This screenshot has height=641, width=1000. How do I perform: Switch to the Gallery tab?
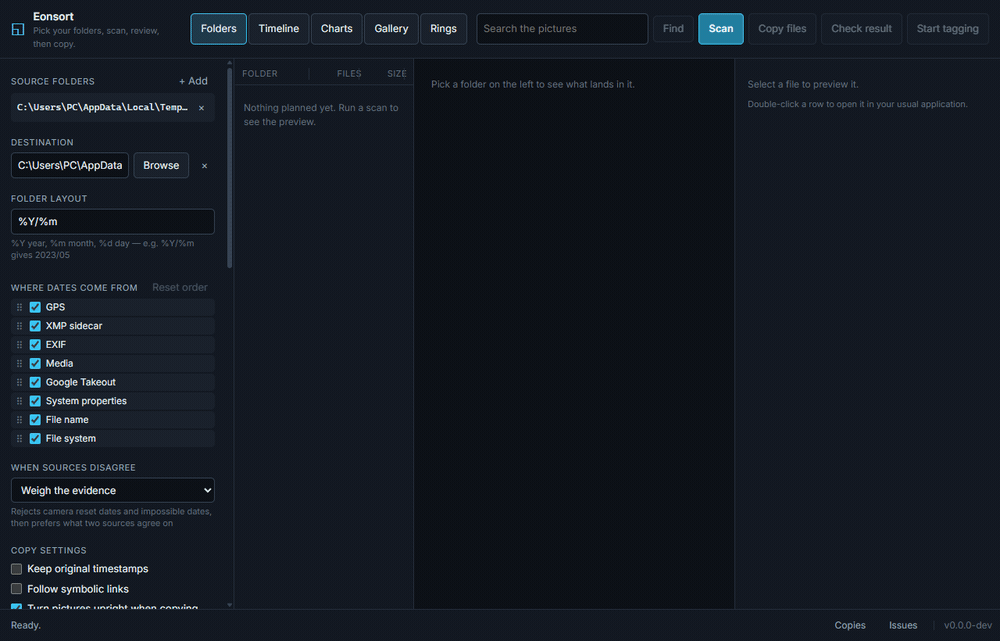[391, 29]
